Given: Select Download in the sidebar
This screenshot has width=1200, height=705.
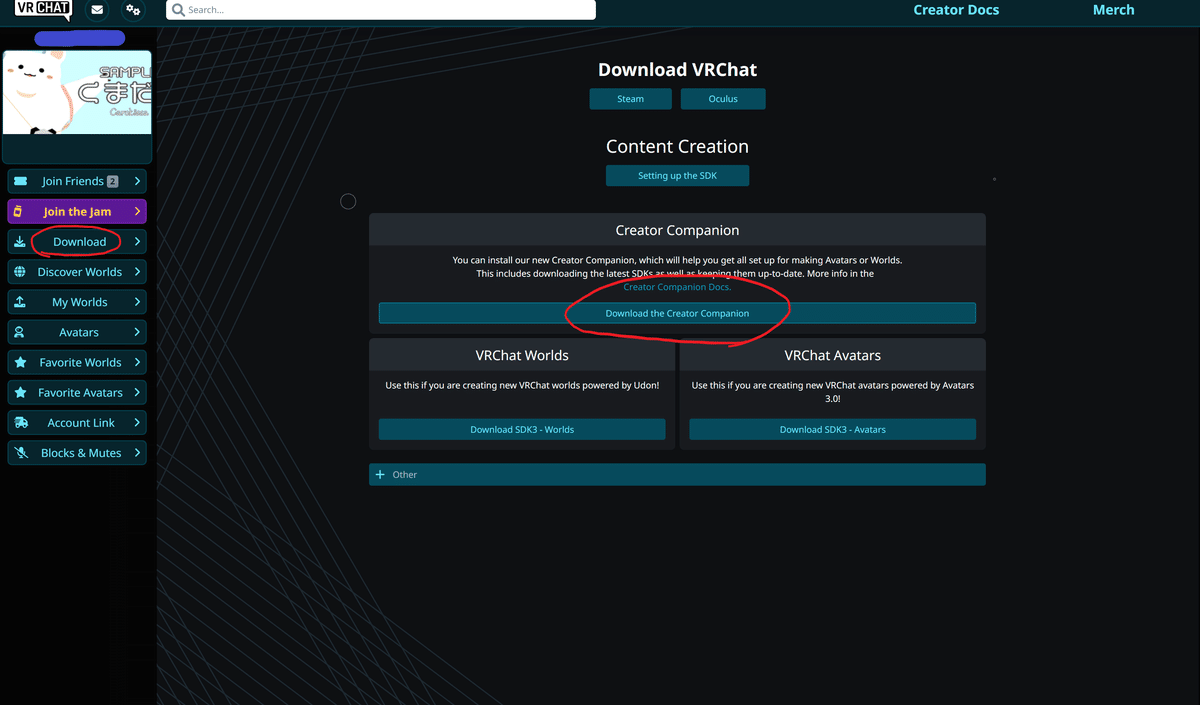Looking at the screenshot, I should [x=77, y=241].
